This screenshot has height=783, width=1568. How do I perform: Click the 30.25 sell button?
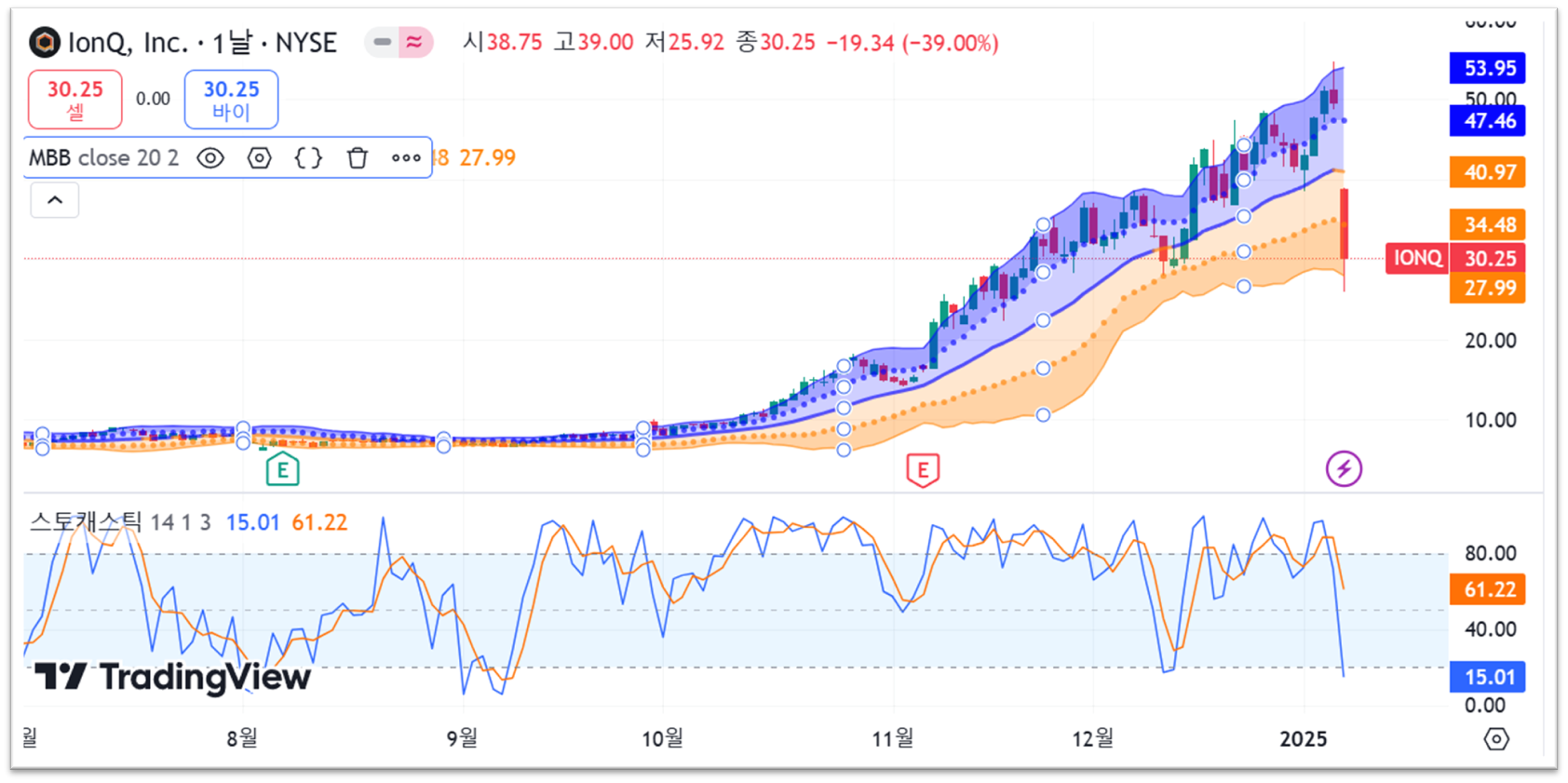point(74,100)
